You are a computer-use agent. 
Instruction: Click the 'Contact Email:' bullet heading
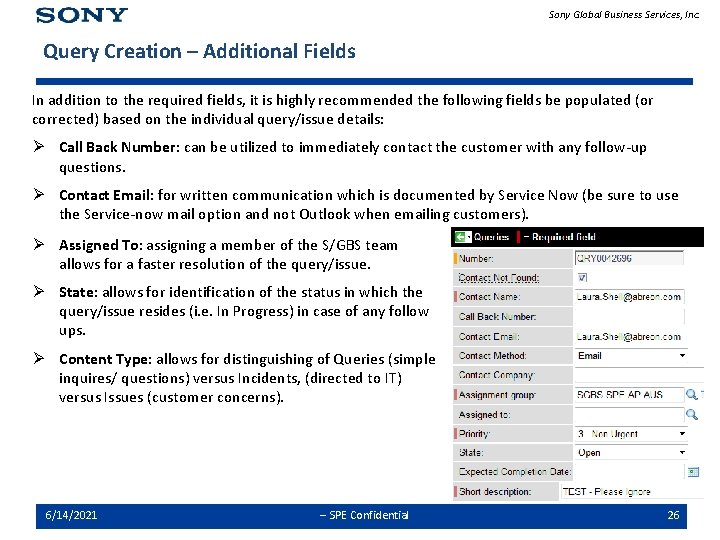106,195
